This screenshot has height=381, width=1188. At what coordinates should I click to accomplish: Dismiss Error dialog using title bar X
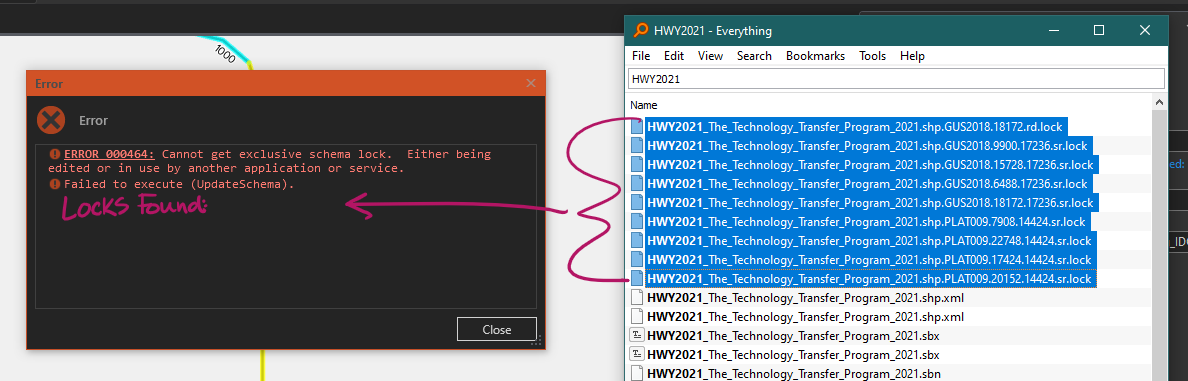click(531, 83)
